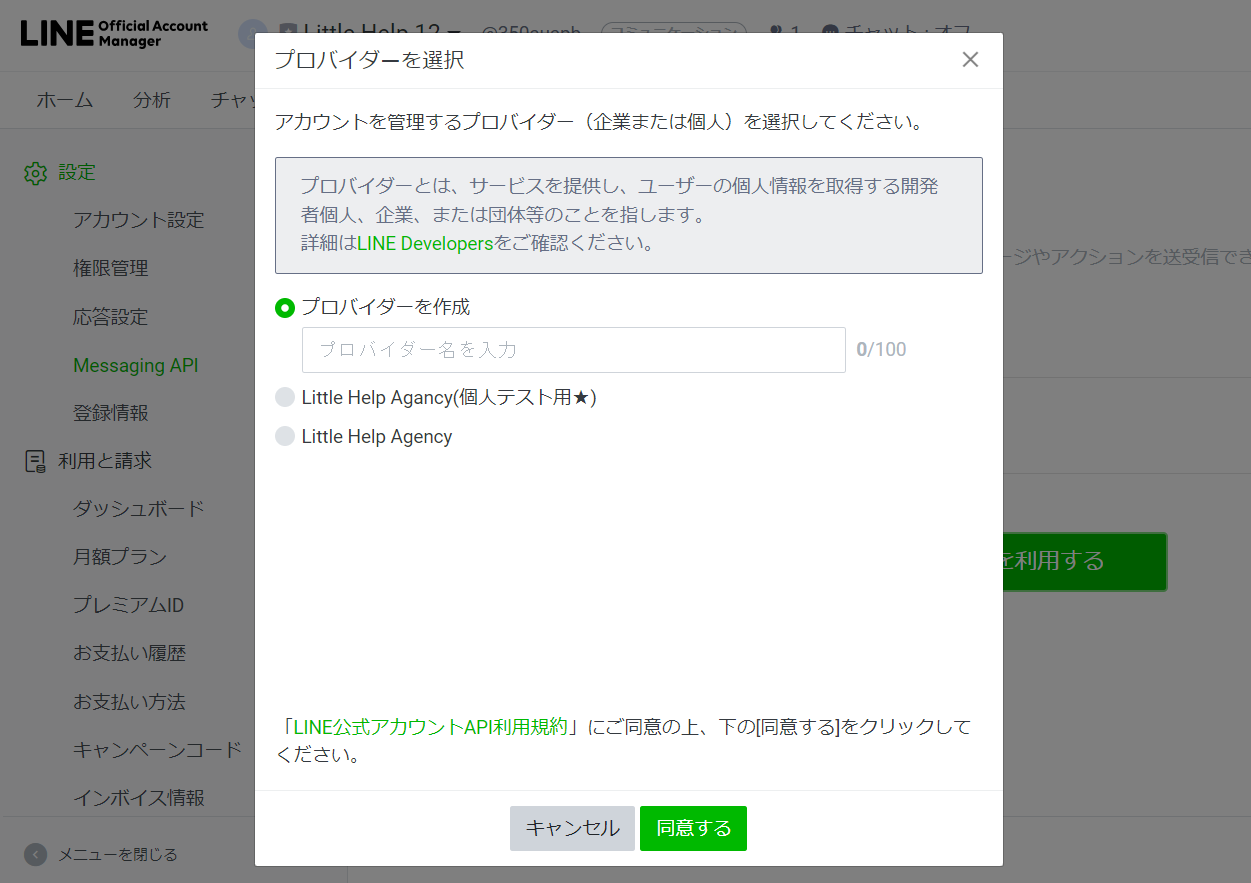Click the 同意する button

click(693, 828)
